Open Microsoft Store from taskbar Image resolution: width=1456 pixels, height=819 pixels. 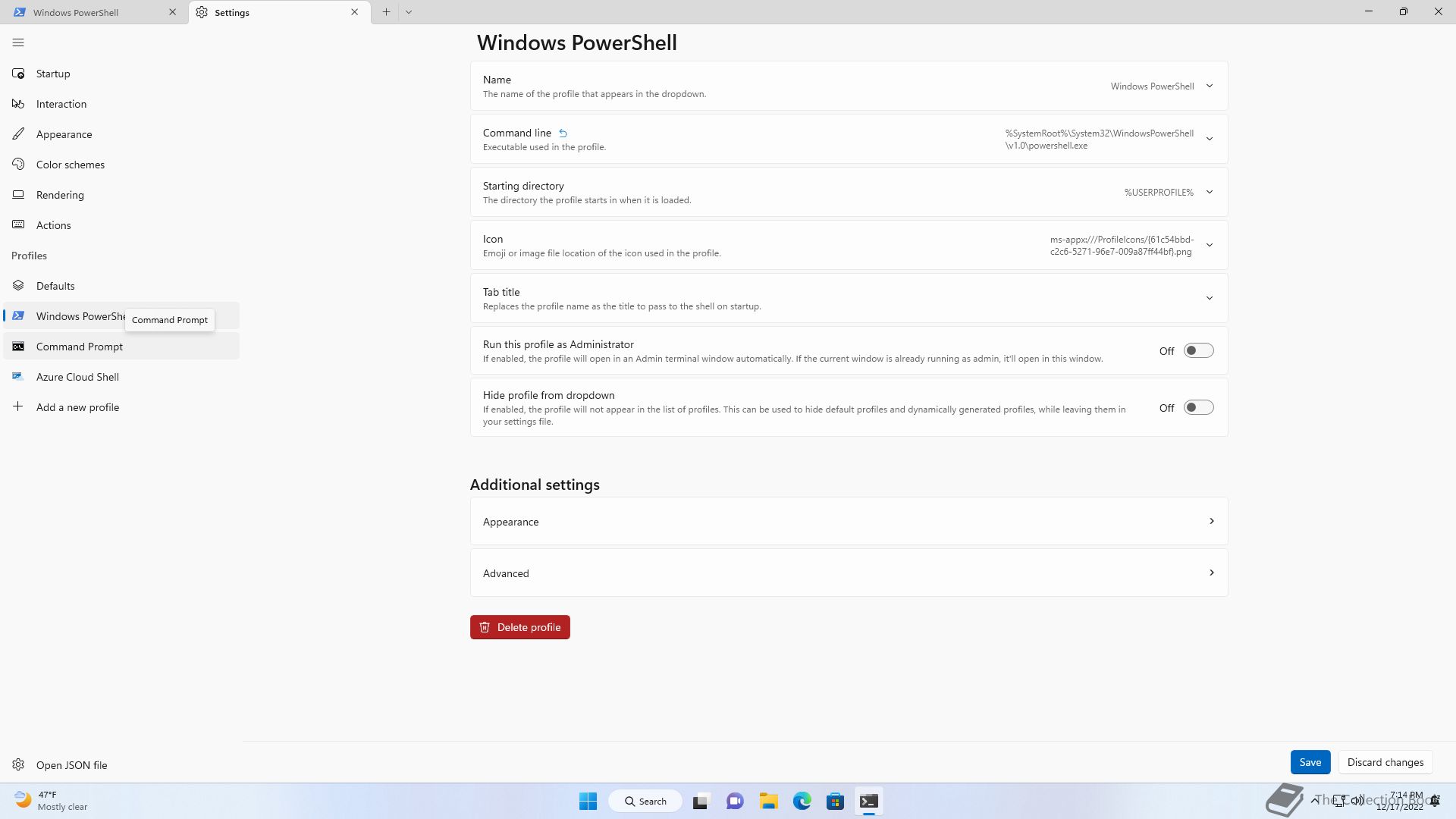(x=836, y=801)
